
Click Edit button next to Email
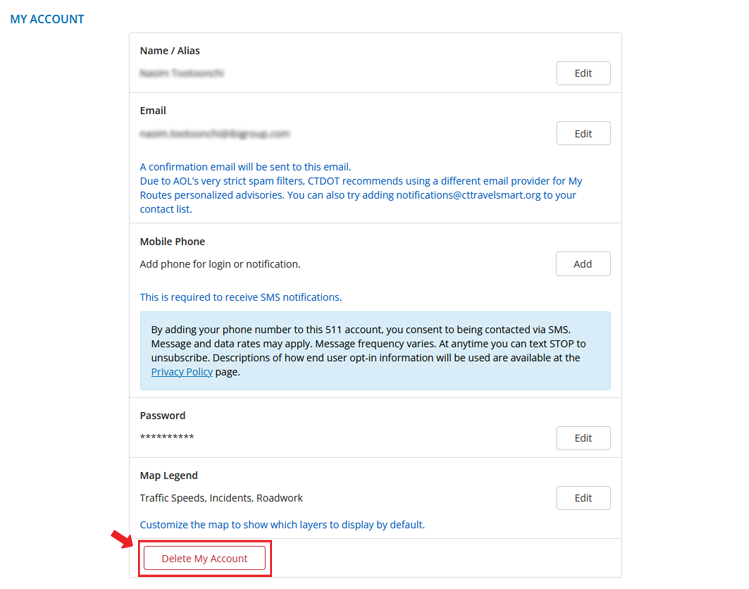583,133
